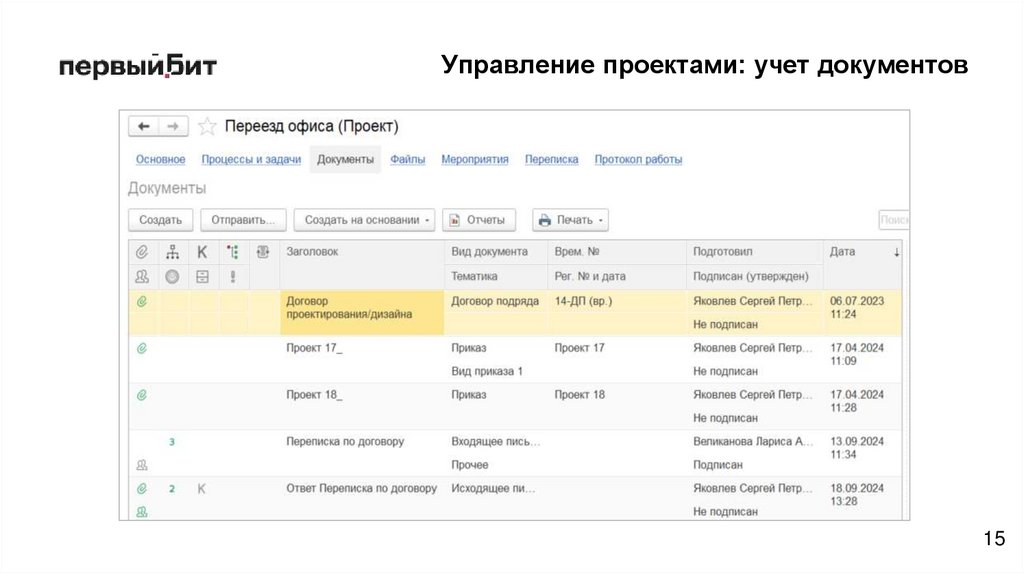
Task: Click 14-ДП (вр.) cell
Action: [583, 301]
